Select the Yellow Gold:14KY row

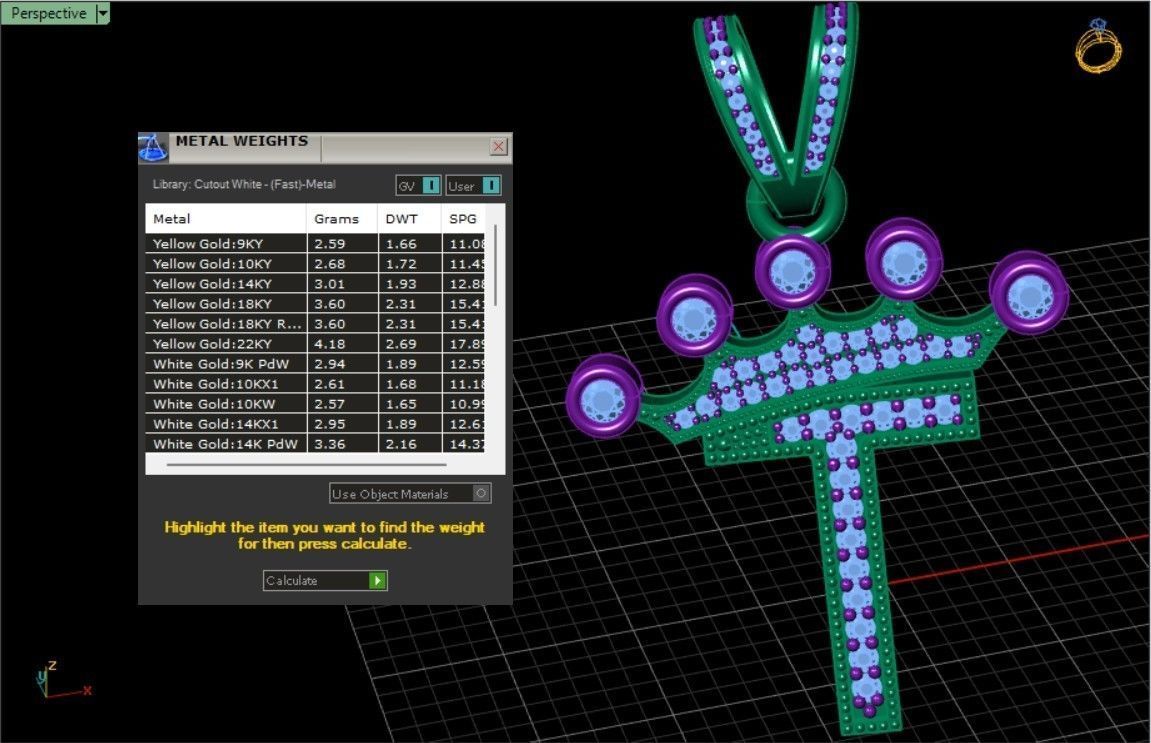pyautogui.click(x=315, y=283)
